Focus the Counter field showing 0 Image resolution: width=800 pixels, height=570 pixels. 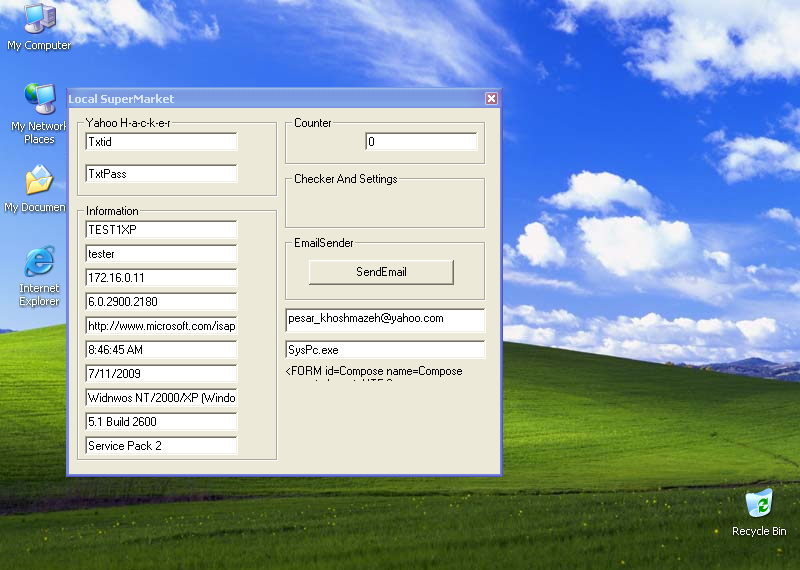[421, 142]
